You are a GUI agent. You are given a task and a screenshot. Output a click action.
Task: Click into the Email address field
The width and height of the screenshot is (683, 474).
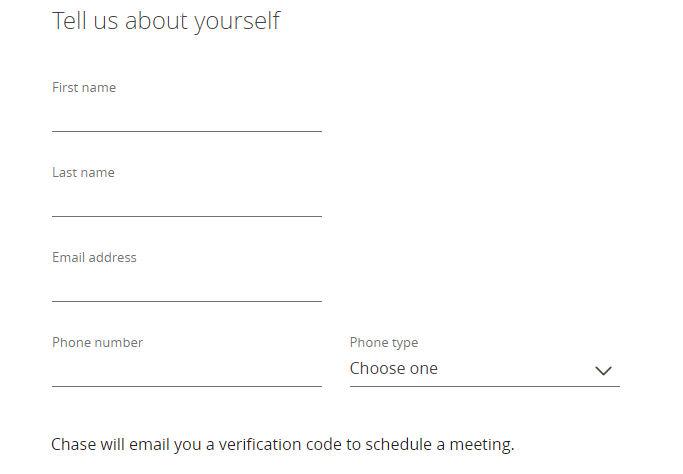coord(186,286)
